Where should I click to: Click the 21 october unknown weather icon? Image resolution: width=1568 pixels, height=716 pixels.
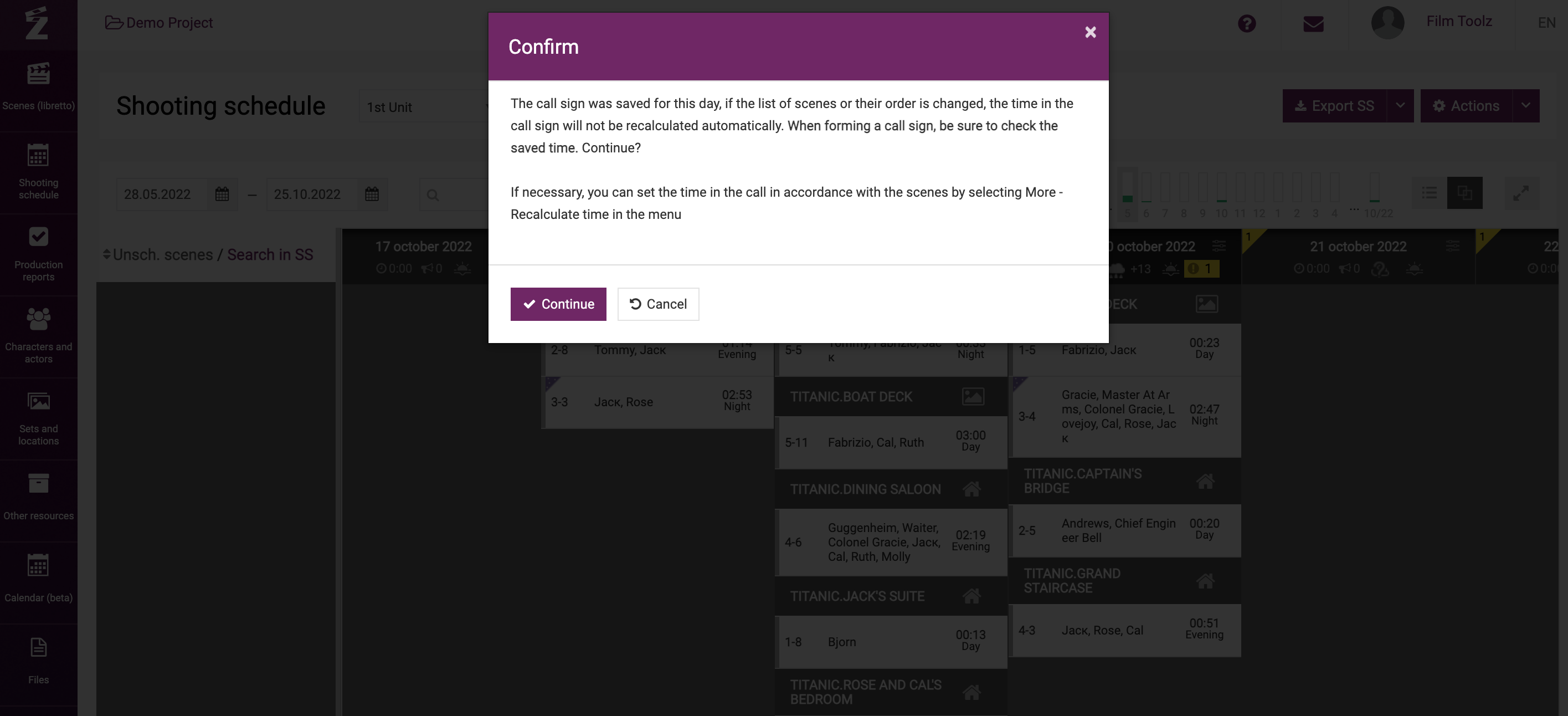[1379, 268]
